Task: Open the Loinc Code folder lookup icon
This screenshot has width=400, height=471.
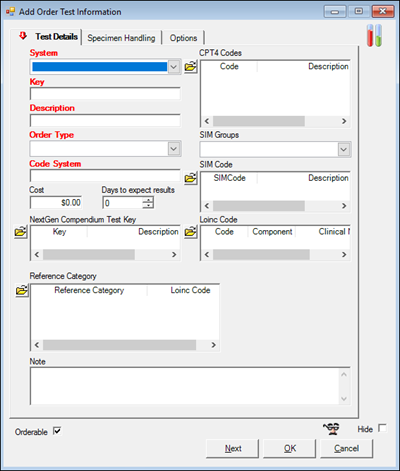Action: pos(191,231)
